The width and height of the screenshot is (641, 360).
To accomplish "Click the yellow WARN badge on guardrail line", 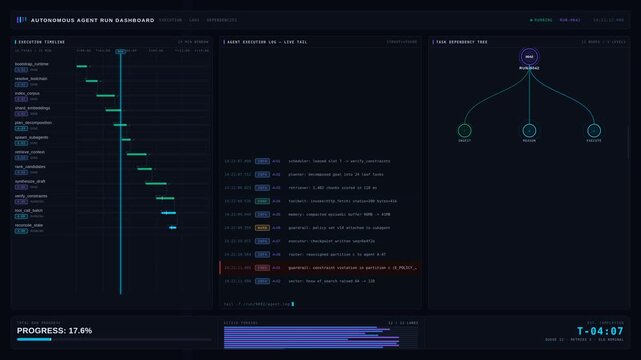I will pos(262,228).
